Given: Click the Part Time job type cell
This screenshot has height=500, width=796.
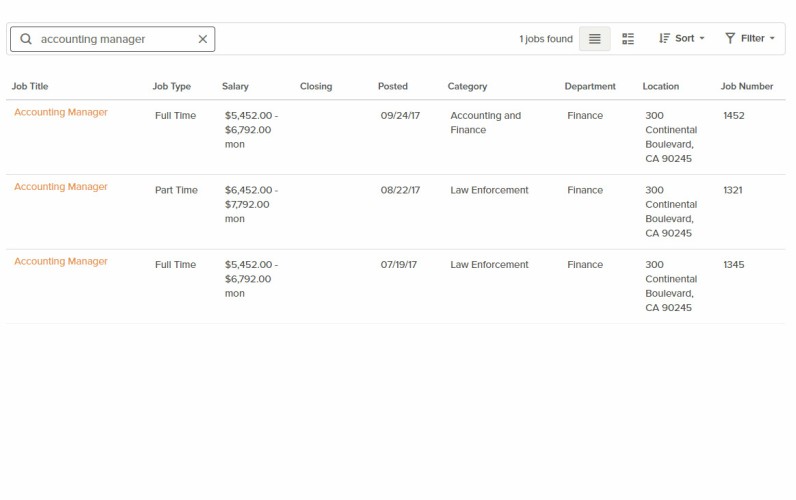Looking at the screenshot, I should 176,190.
